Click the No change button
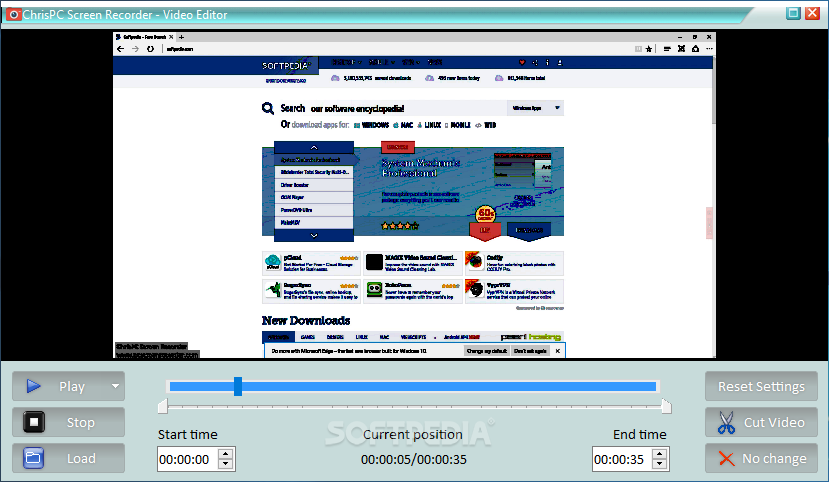The height and width of the screenshot is (482, 829). coord(761,458)
